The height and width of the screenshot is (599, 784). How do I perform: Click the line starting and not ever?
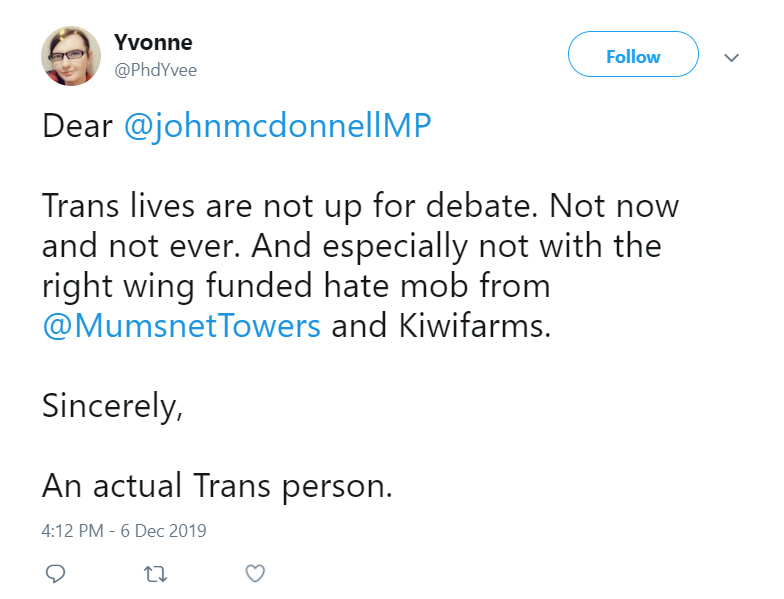[x=352, y=246]
